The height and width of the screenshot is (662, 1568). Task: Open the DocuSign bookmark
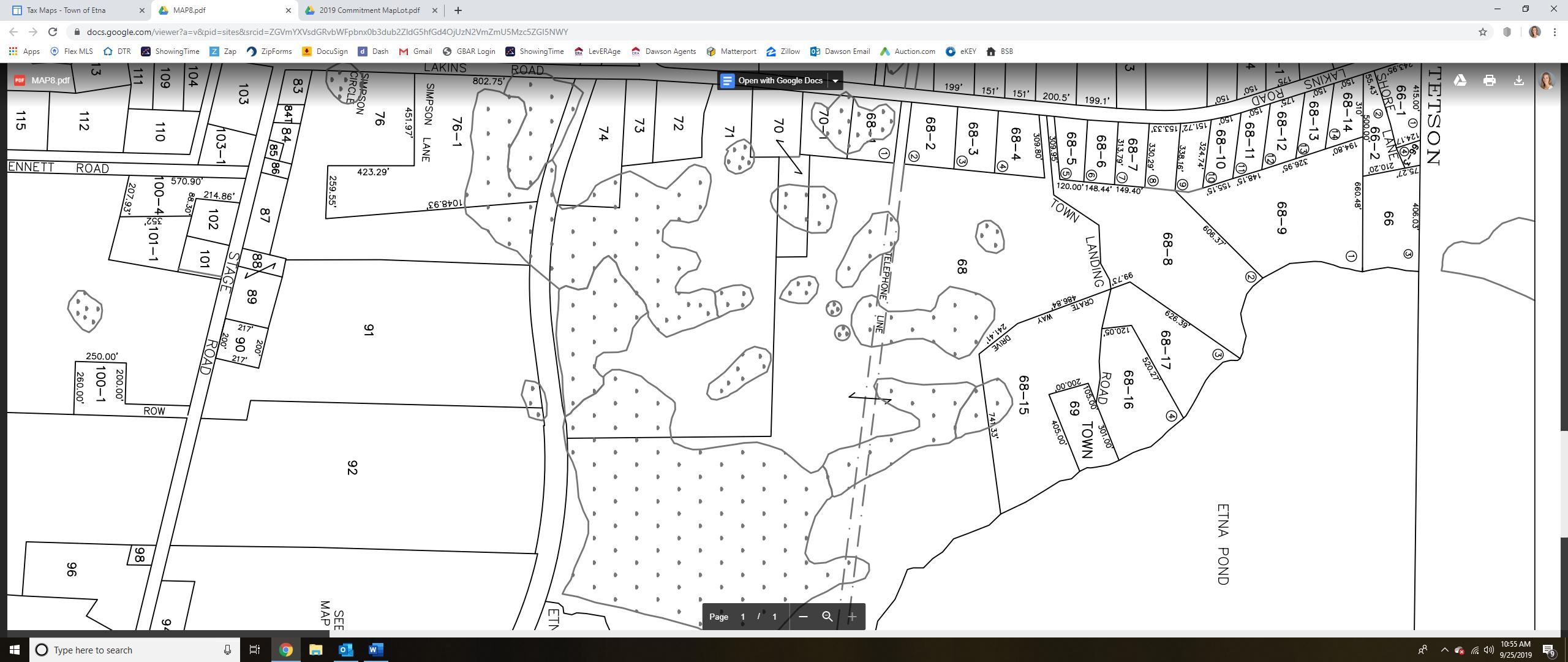coord(325,51)
